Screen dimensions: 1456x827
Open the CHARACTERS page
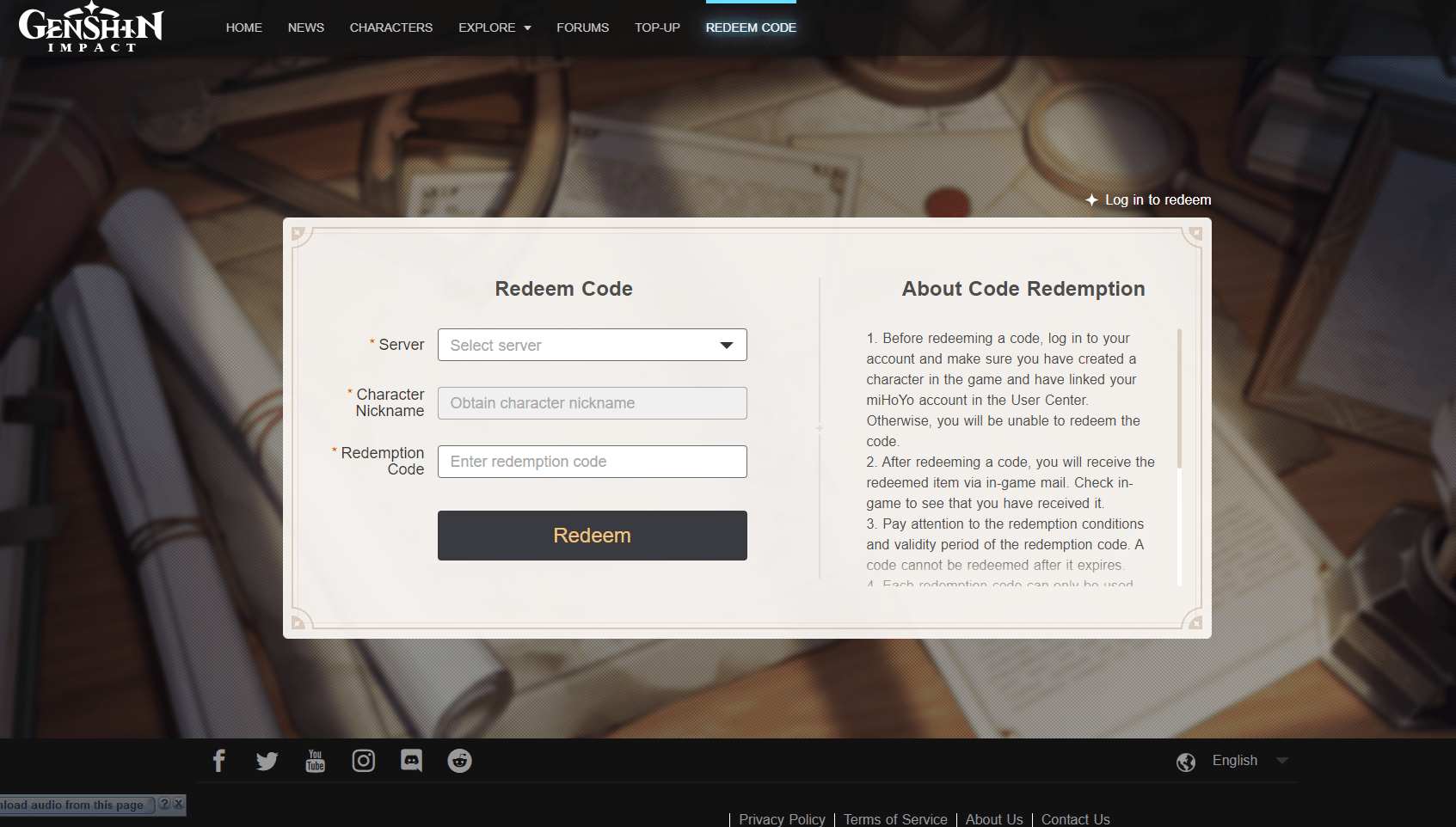point(391,28)
